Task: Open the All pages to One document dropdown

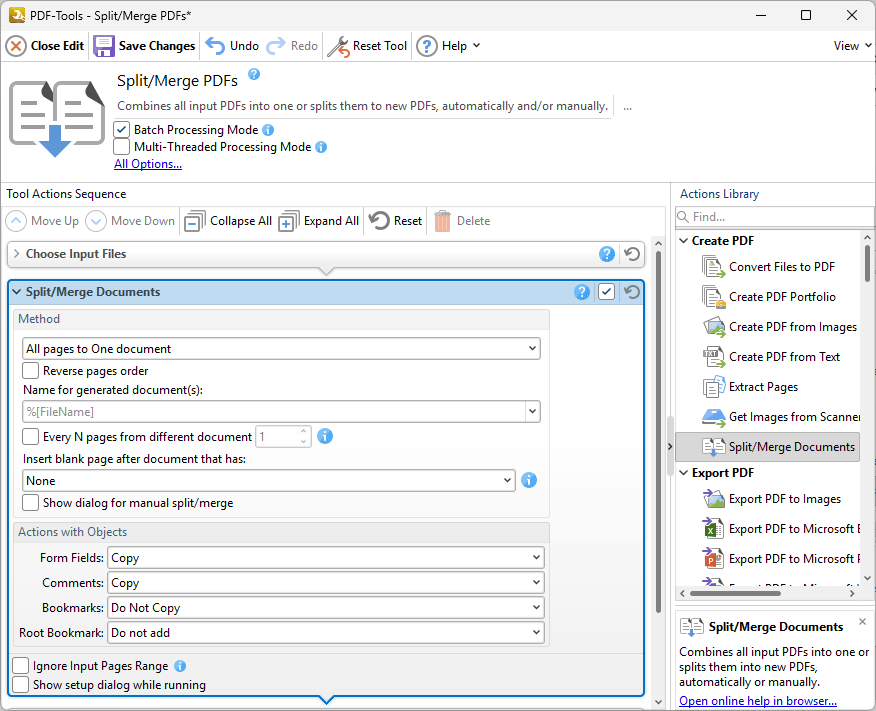Action: point(282,349)
